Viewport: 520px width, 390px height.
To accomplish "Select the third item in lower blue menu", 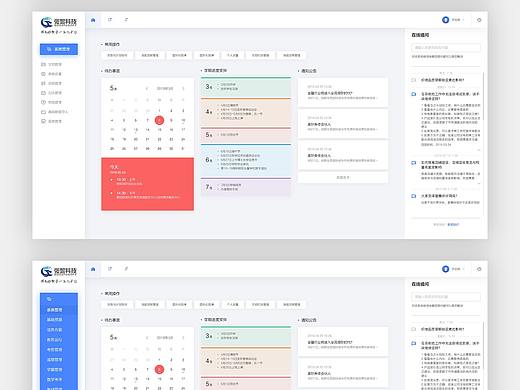I will 59,330.
